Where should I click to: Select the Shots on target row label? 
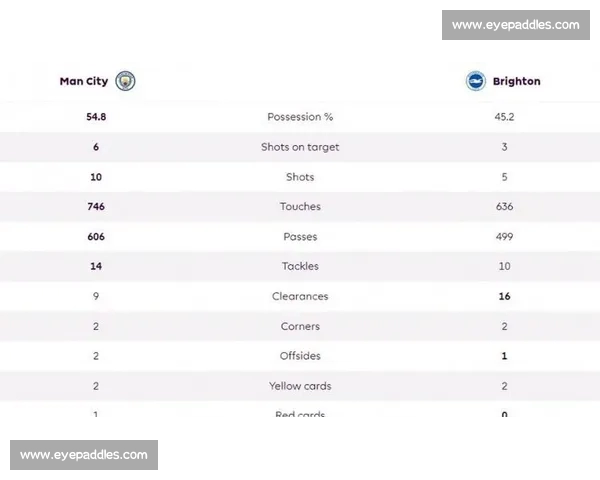click(300, 147)
